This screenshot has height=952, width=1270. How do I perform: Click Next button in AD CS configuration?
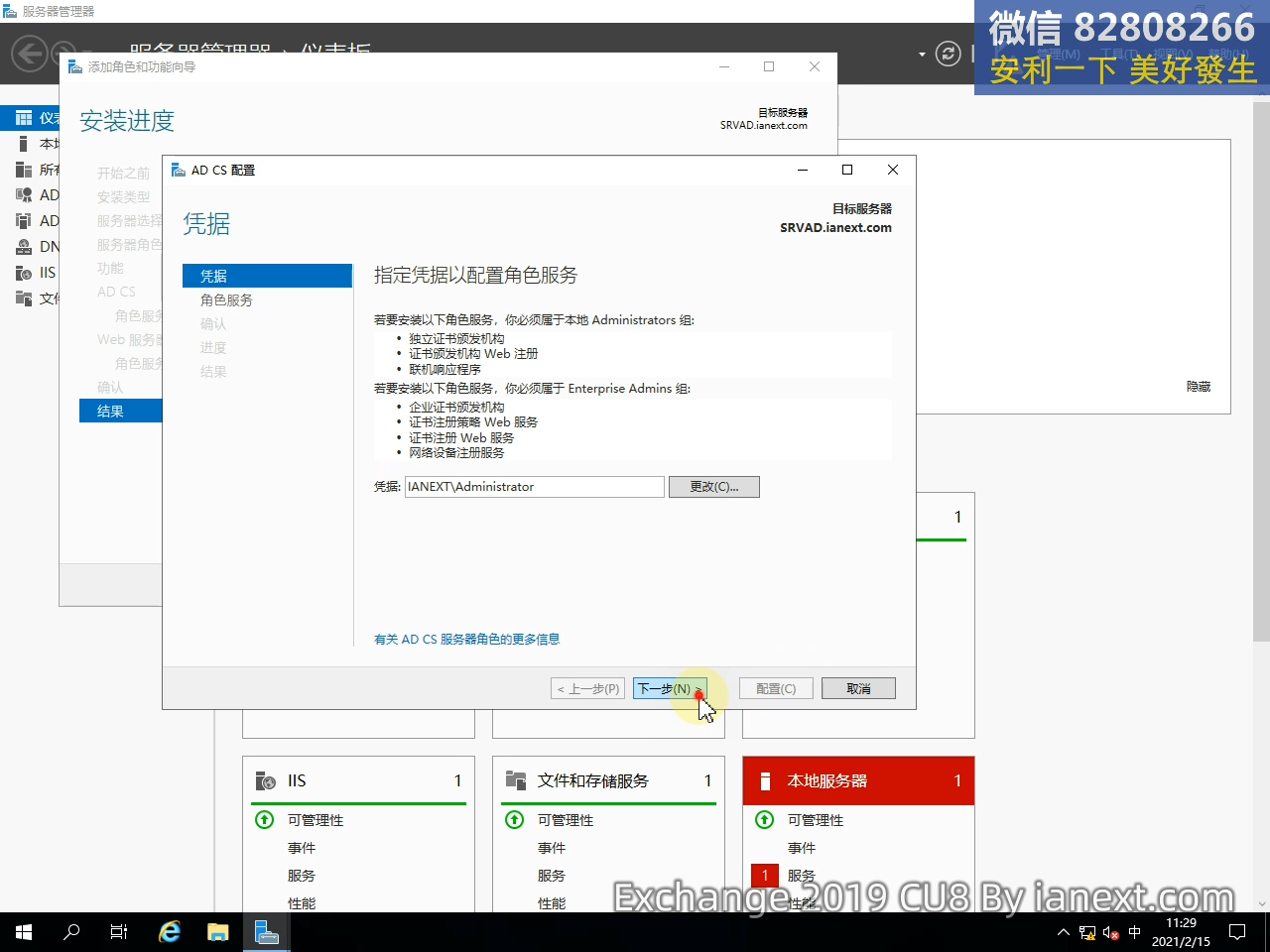pos(670,688)
